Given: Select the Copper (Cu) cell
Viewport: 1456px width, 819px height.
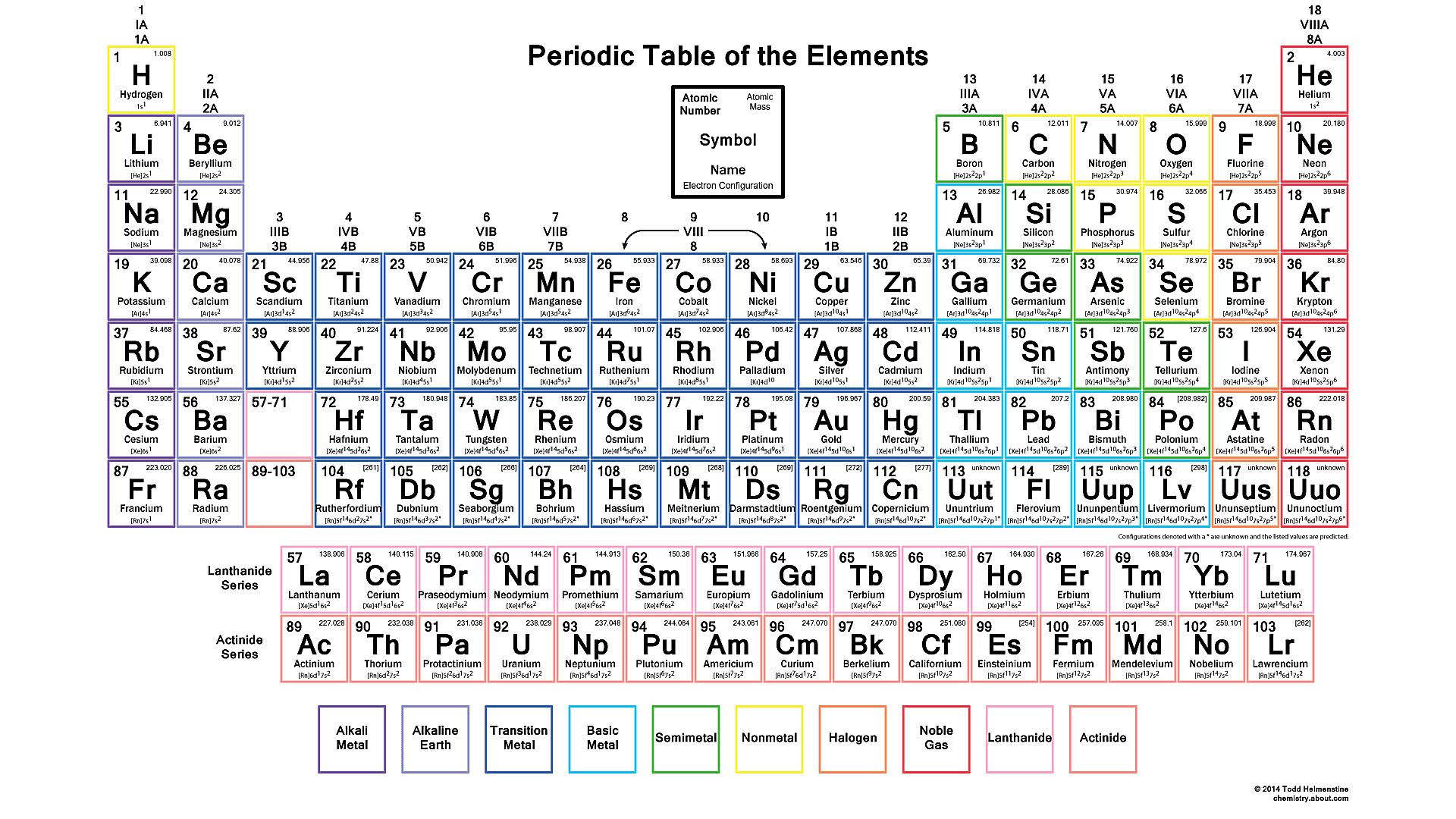Looking at the screenshot, I should (x=831, y=287).
